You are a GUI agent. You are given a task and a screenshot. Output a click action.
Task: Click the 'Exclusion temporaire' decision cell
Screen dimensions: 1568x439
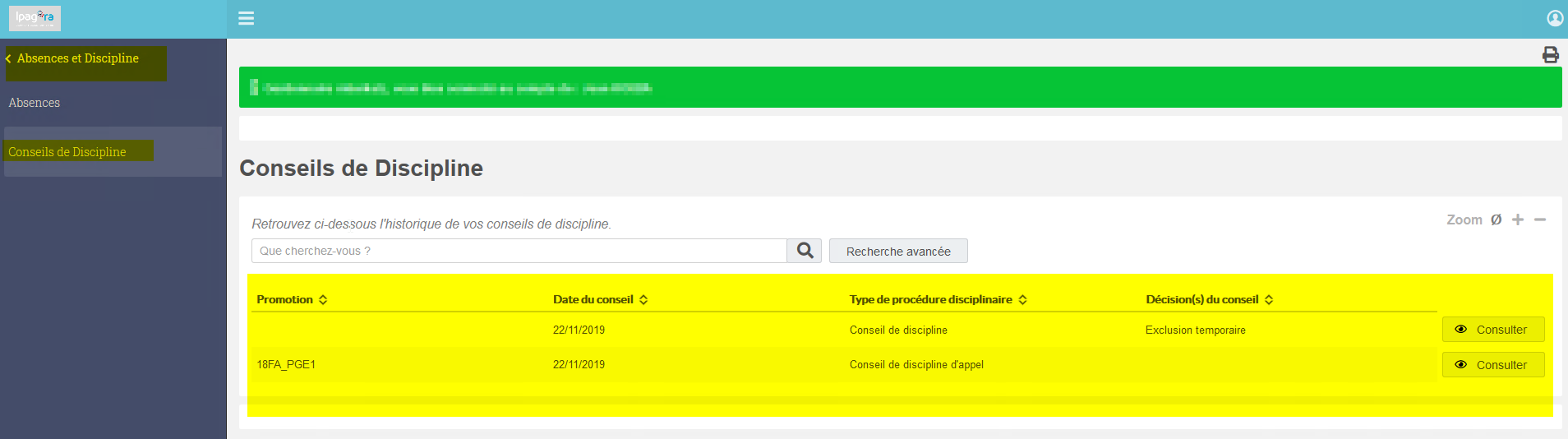tap(1196, 330)
